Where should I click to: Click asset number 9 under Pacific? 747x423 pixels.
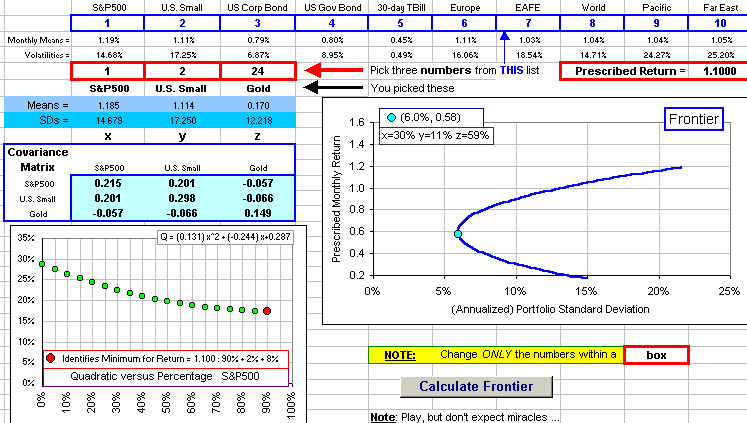(656, 23)
